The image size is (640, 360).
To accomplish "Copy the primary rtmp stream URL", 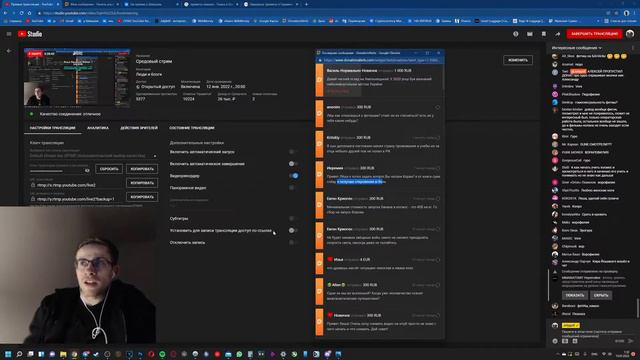I will [x=142, y=183].
